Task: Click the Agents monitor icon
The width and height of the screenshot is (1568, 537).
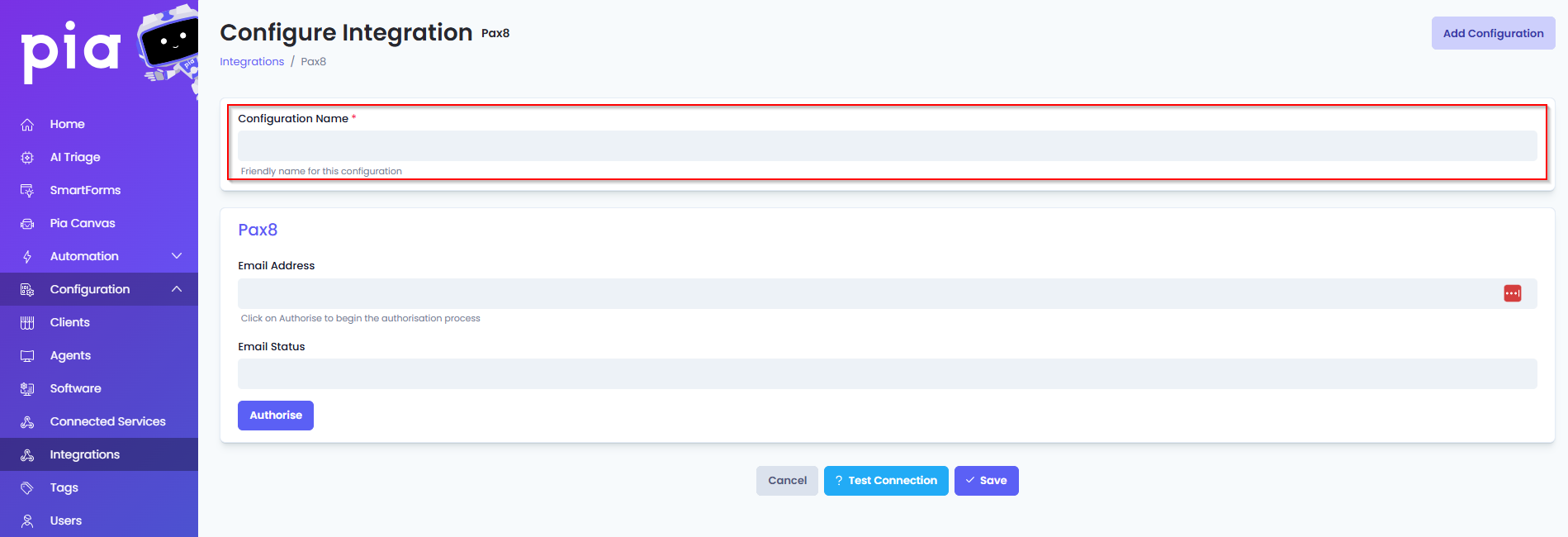Action: [27, 356]
